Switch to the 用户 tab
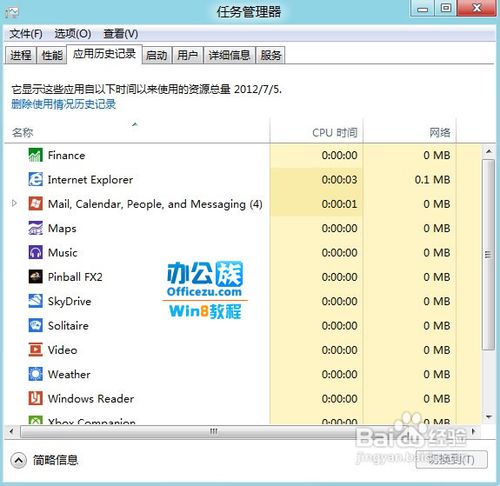 coord(188,55)
